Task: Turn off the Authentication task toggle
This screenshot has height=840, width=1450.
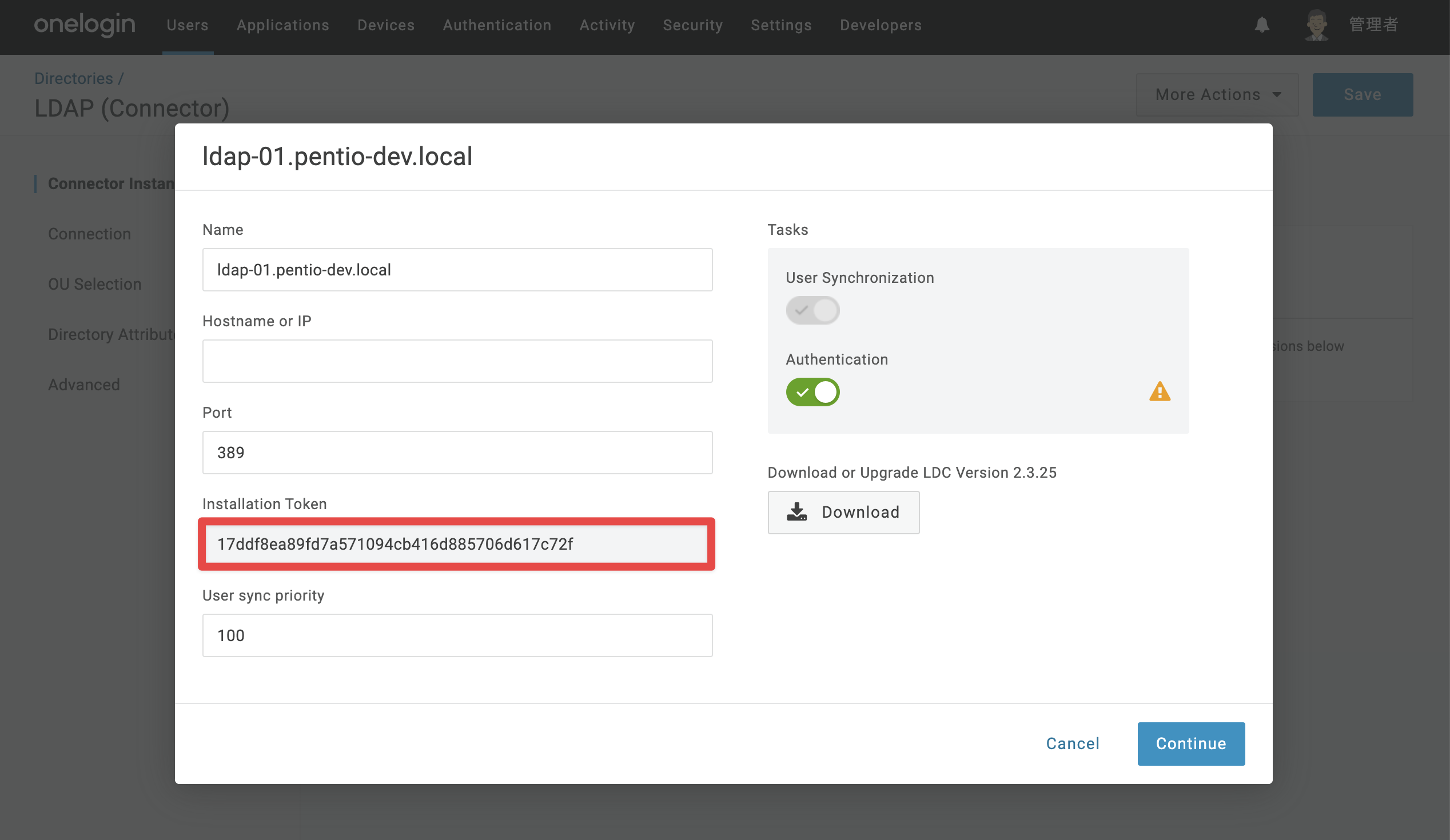Action: (812, 392)
